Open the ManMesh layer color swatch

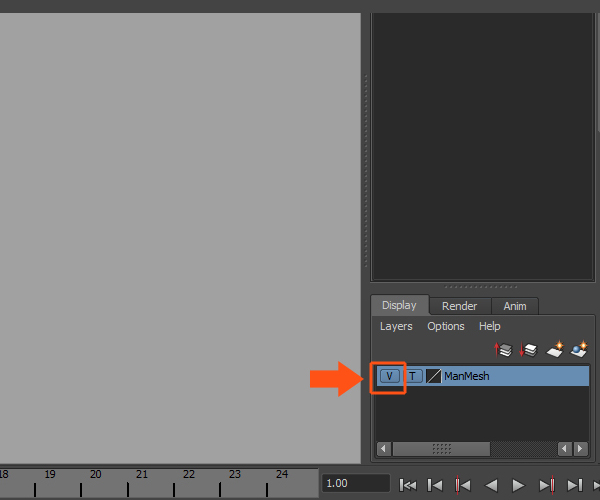[x=434, y=376]
